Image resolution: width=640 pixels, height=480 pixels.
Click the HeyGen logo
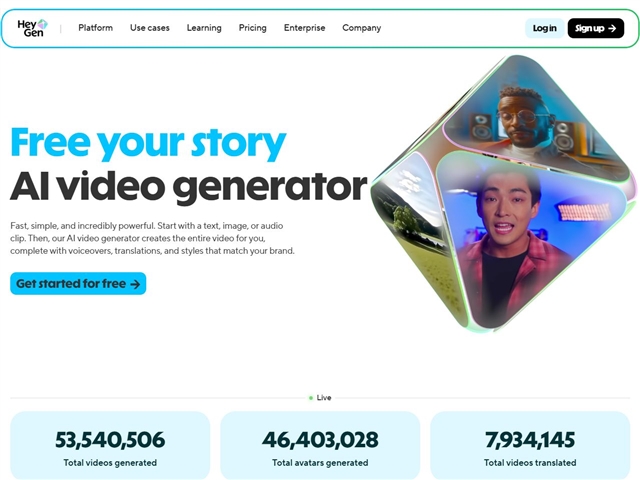tap(32, 28)
